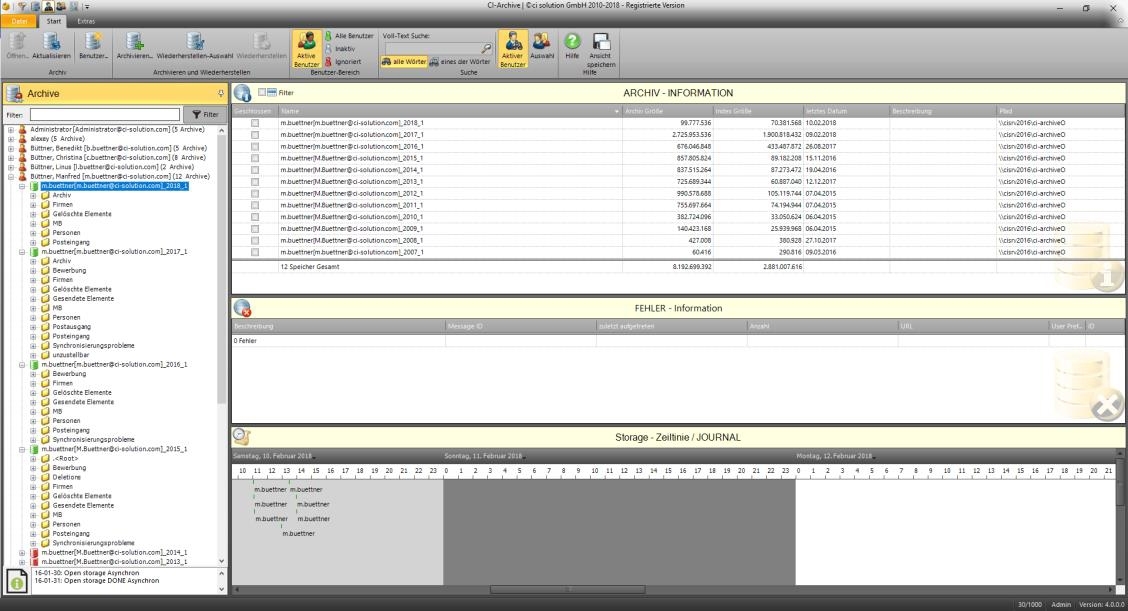Collapse the m.buettner 2017_1 archive node
The width and height of the screenshot is (1128, 611).
22,252
